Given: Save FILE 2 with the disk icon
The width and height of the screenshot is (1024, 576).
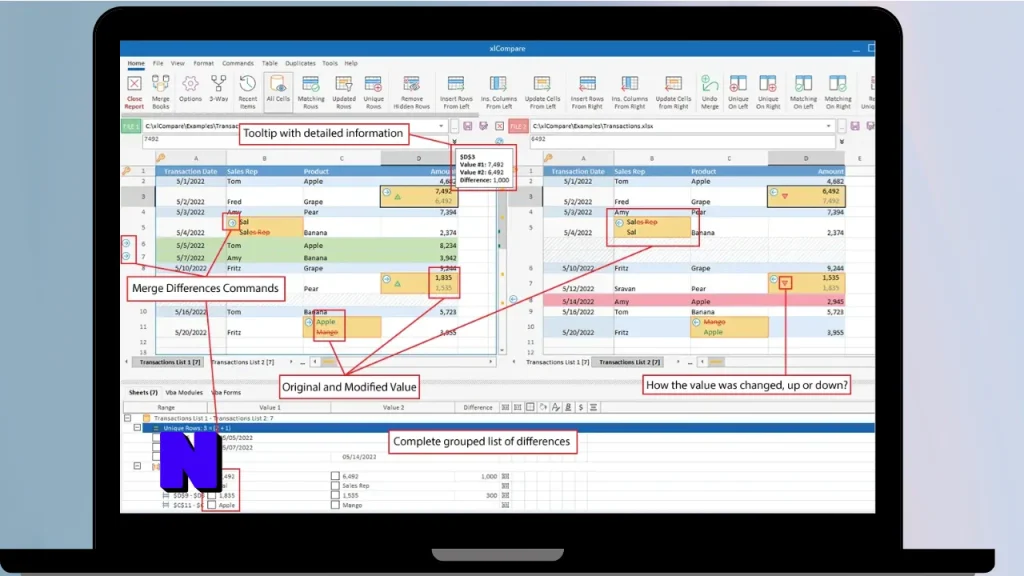Looking at the screenshot, I should [x=855, y=126].
